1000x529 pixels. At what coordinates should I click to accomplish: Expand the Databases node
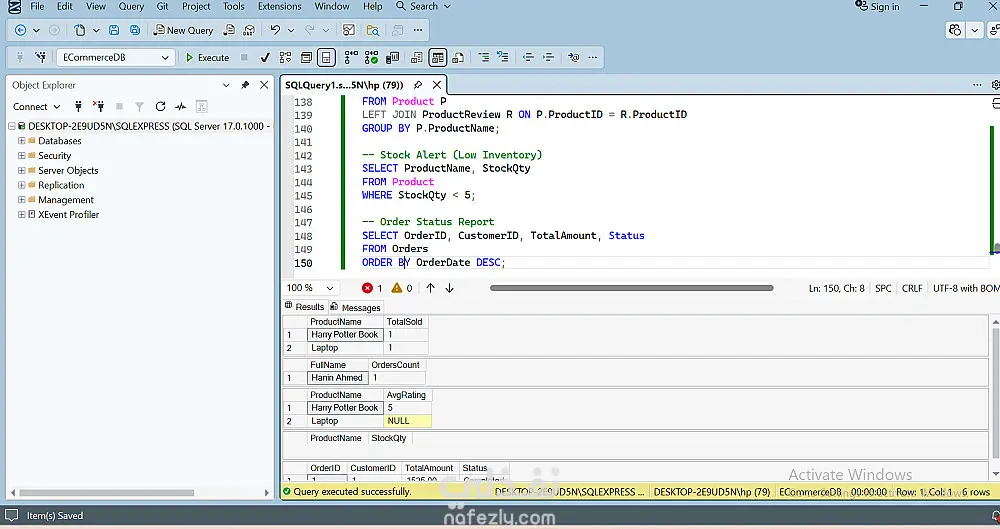[22, 140]
